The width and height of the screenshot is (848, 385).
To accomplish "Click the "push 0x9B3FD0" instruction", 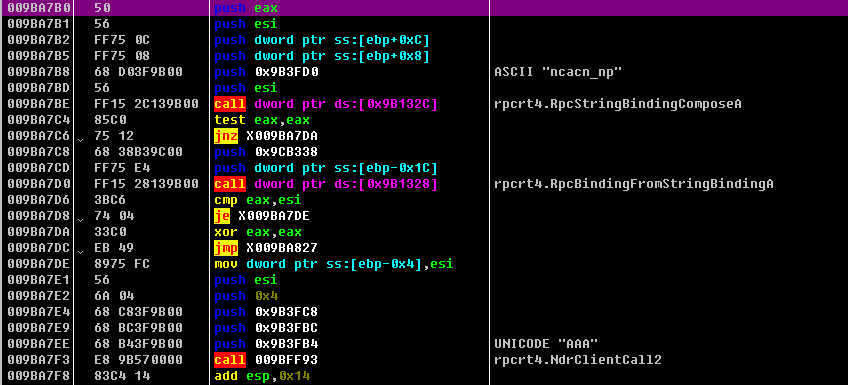I will pyautogui.click(x=267, y=72).
